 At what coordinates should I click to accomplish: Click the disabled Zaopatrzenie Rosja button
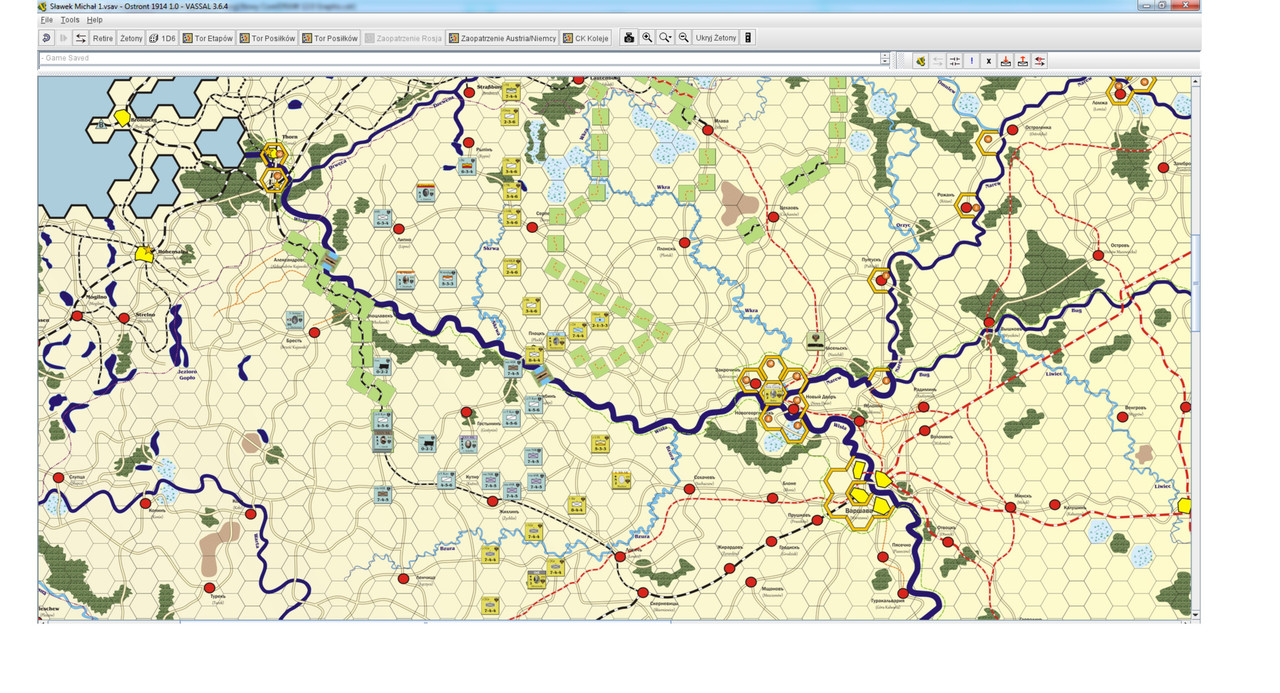(x=403, y=38)
